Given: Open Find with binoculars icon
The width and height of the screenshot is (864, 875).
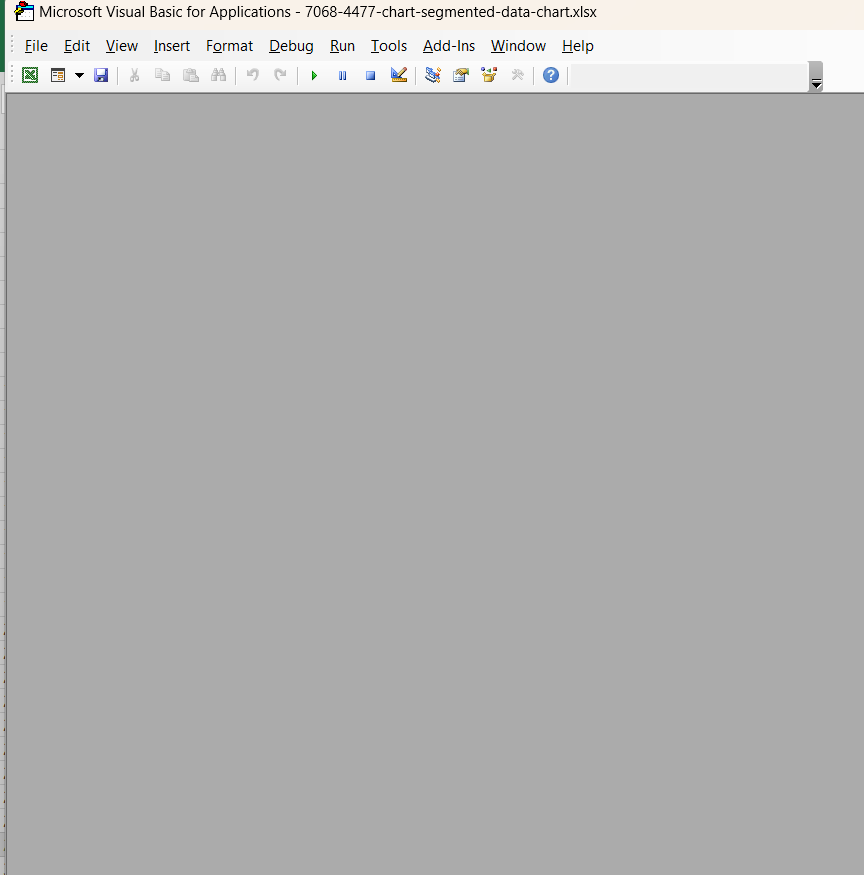Looking at the screenshot, I should [219, 75].
